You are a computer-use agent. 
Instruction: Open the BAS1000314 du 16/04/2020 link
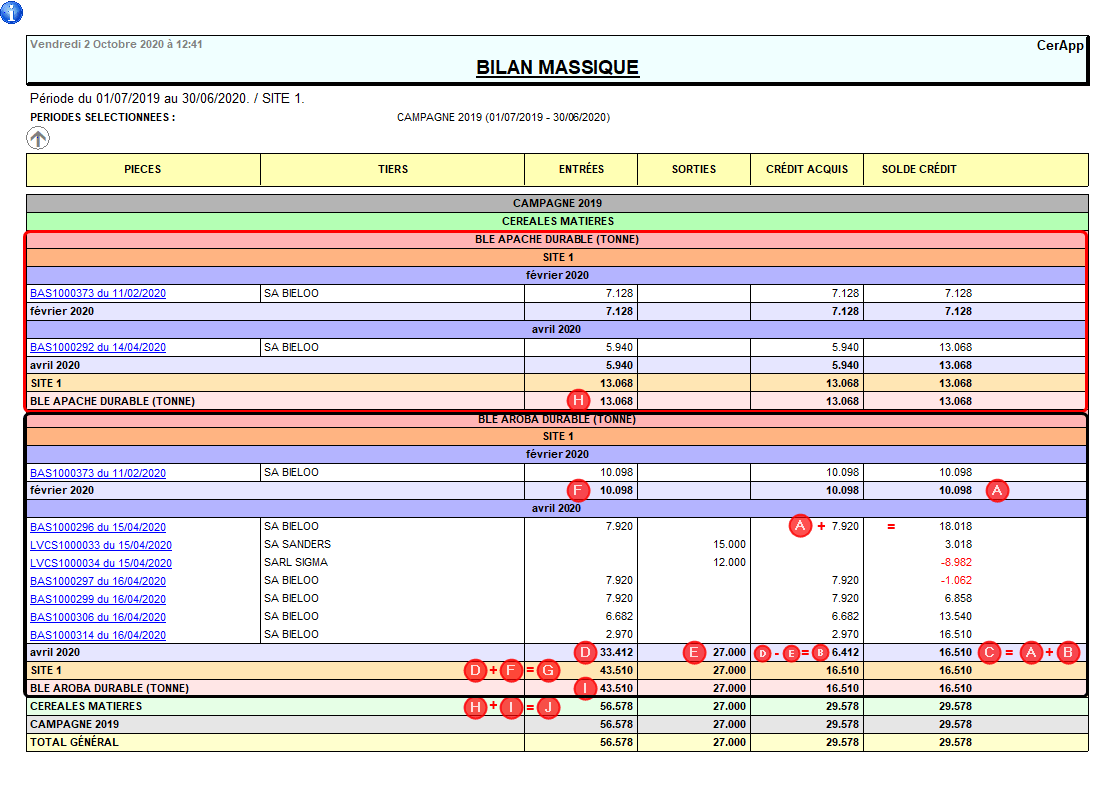tap(97, 635)
